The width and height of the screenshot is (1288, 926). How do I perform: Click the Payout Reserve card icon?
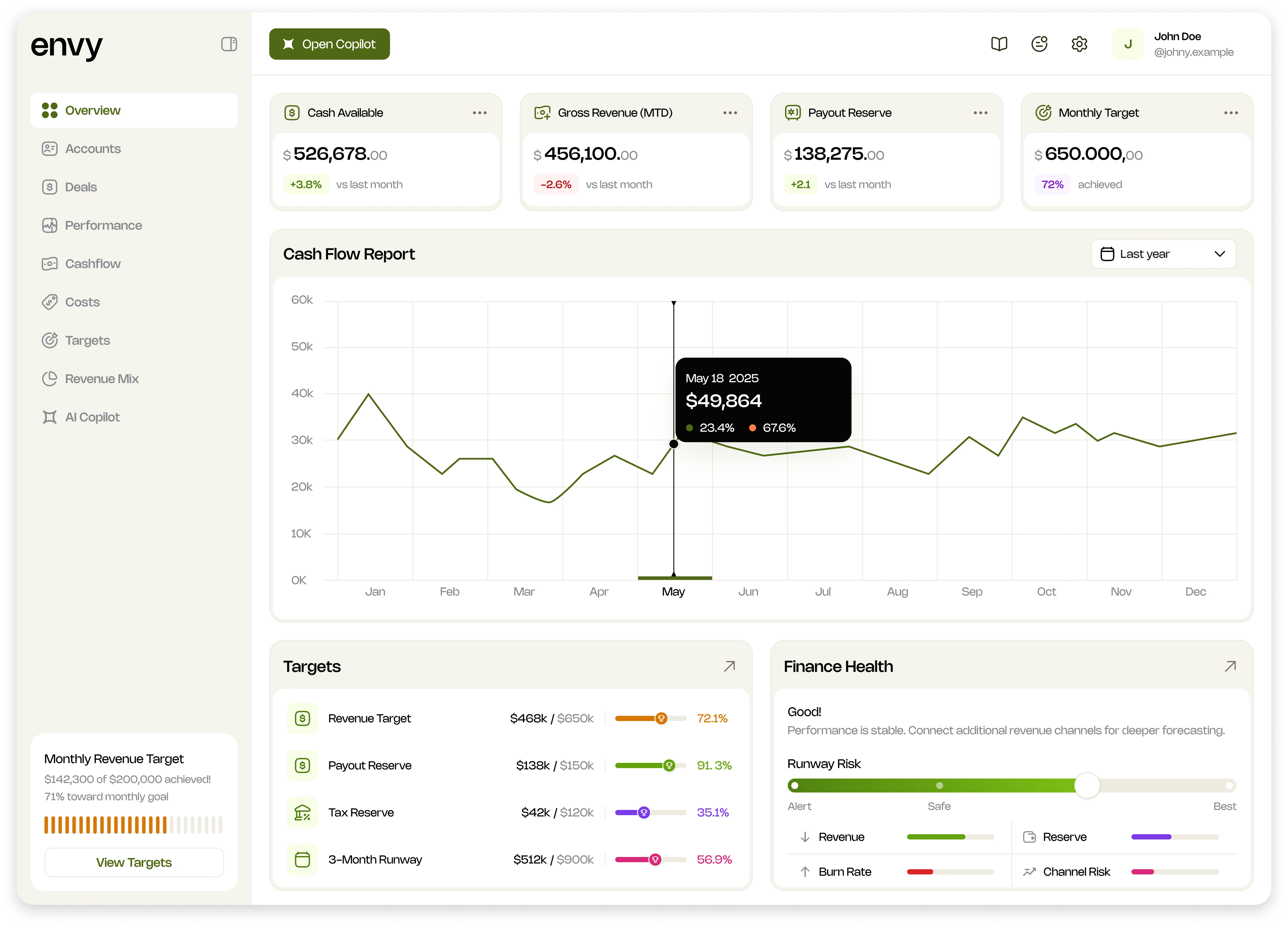click(x=793, y=112)
